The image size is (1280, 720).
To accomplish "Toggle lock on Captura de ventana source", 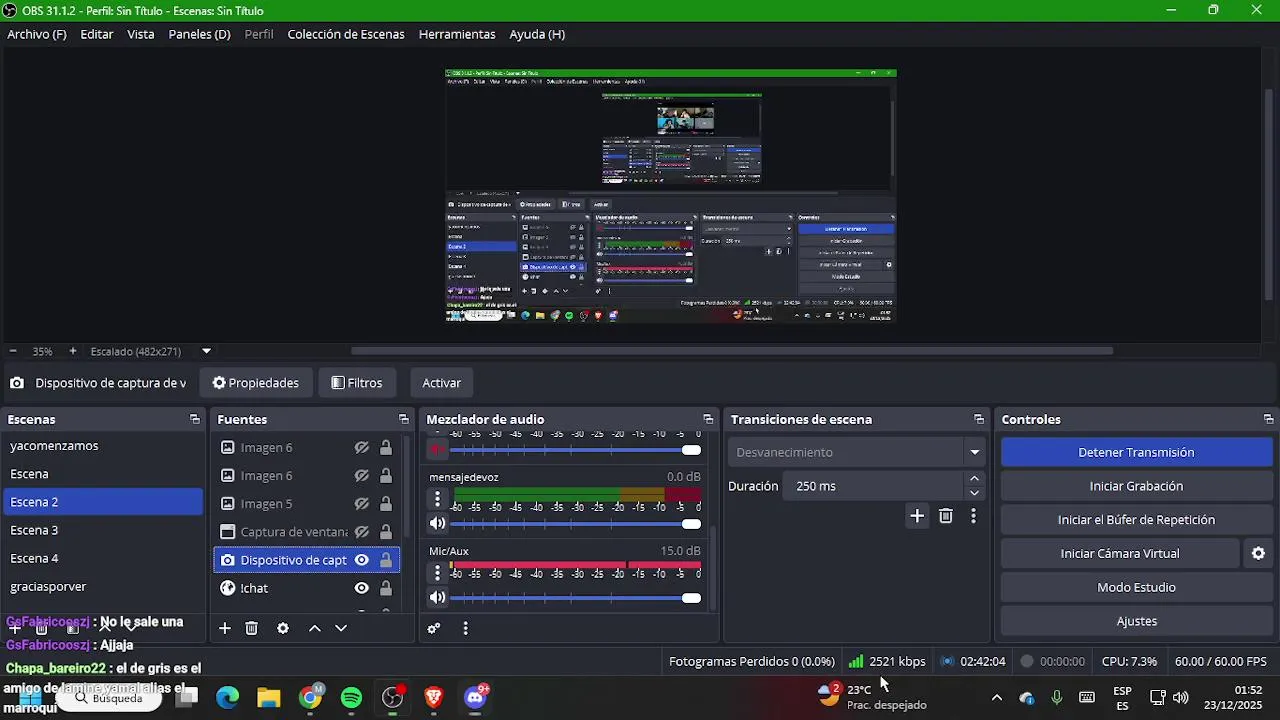I will 386,532.
